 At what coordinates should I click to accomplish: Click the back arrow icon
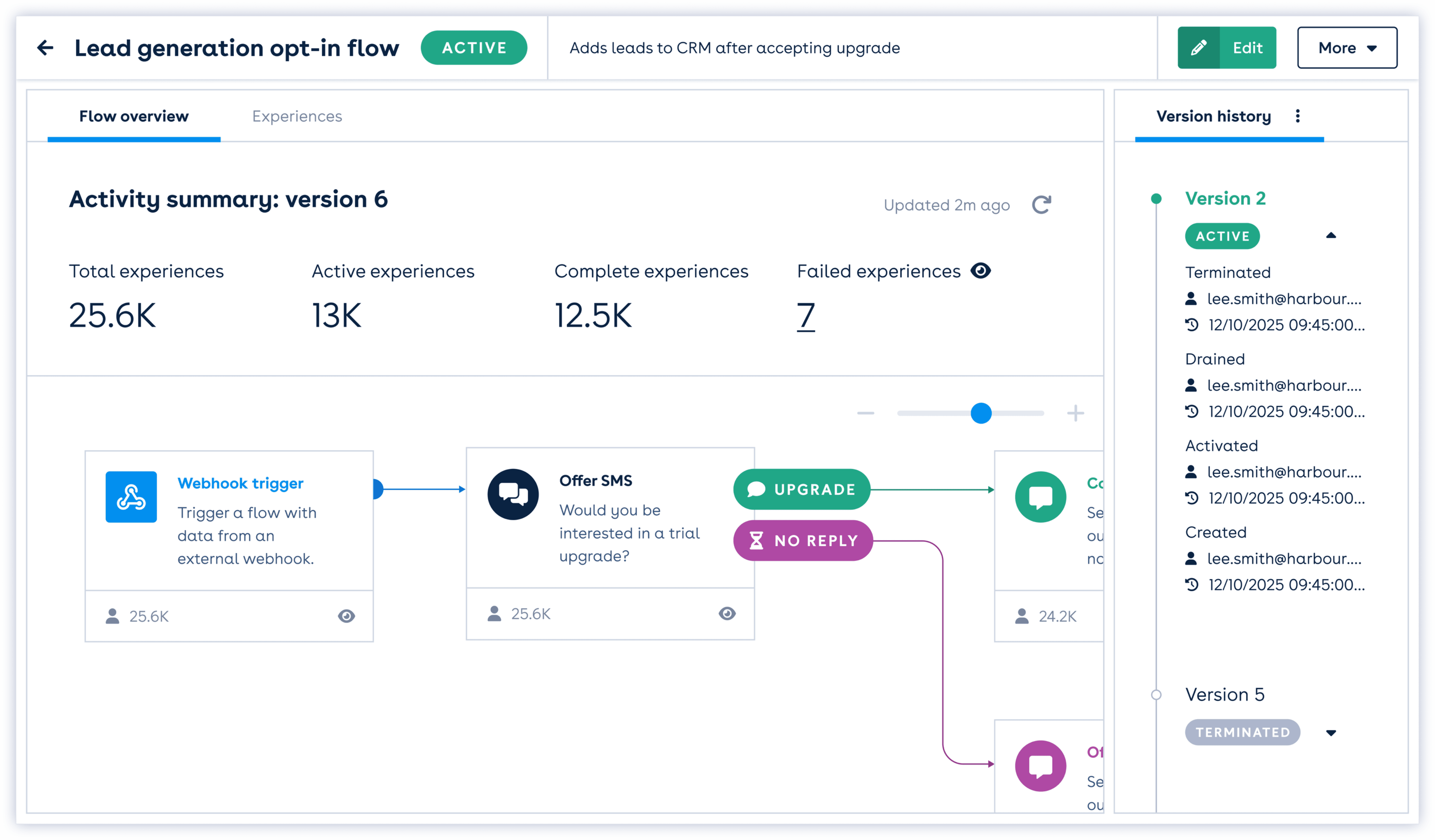point(45,48)
